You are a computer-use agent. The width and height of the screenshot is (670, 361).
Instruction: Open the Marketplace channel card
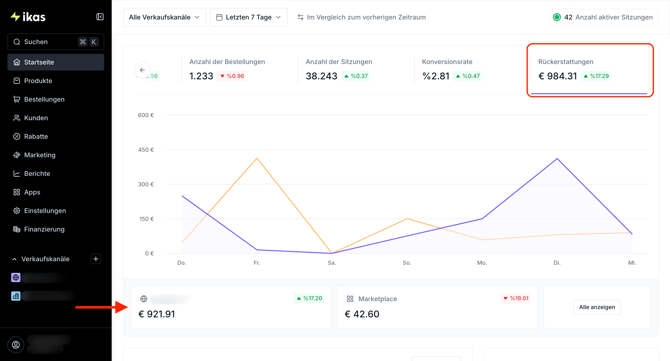pyautogui.click(x=437, y=307)
